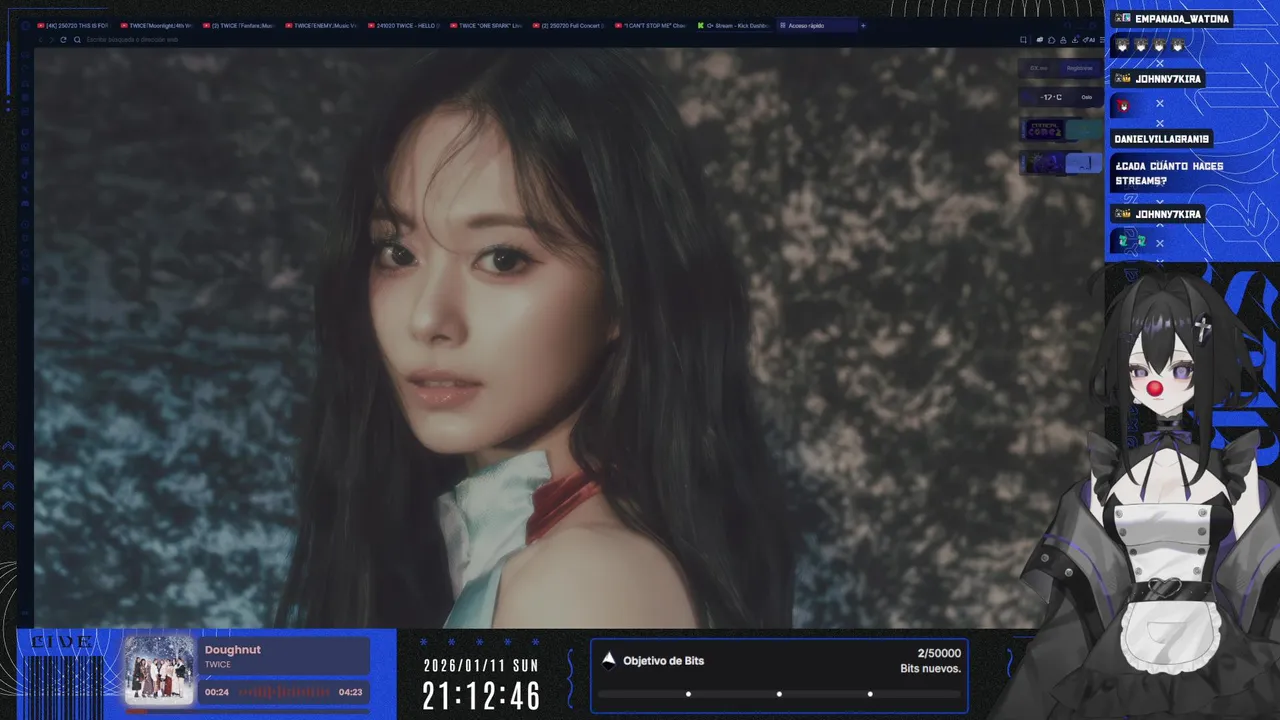
Task: Select the 'TWICE ONE SPARK' tab
Action: tap(486, 25)
